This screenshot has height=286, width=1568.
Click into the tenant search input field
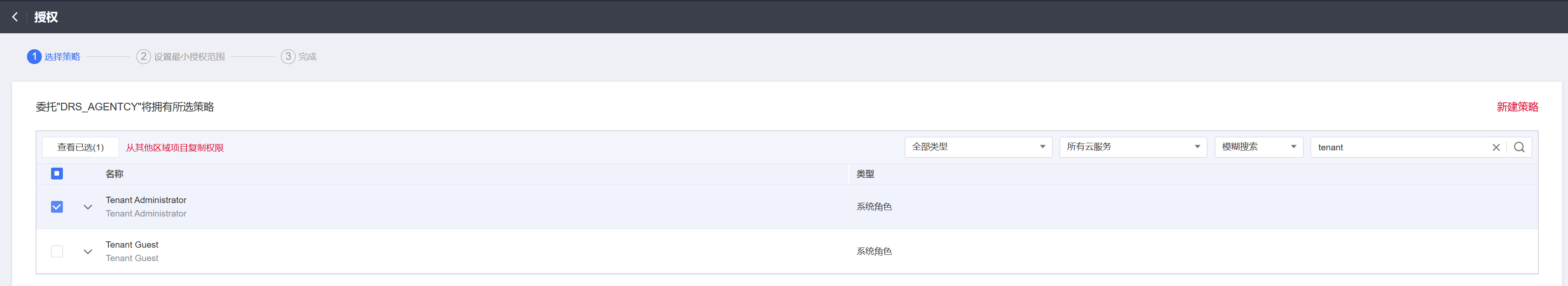coord(1400,147)
